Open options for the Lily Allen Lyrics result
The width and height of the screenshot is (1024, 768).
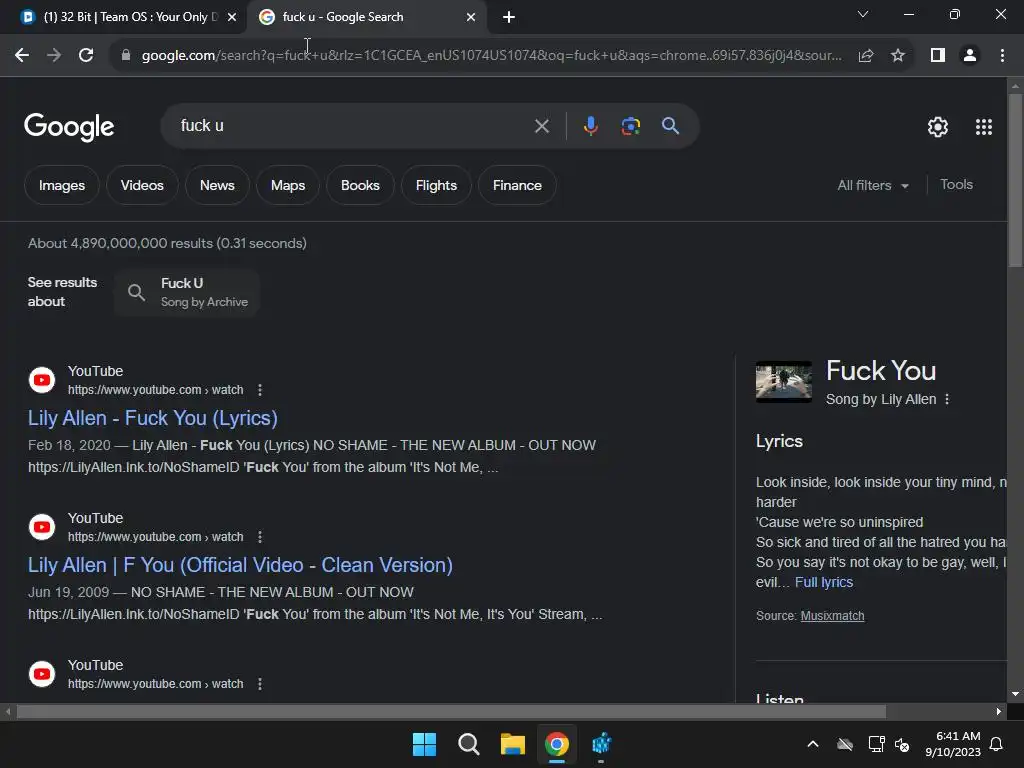pyautogui.click(x=260, y=390)
